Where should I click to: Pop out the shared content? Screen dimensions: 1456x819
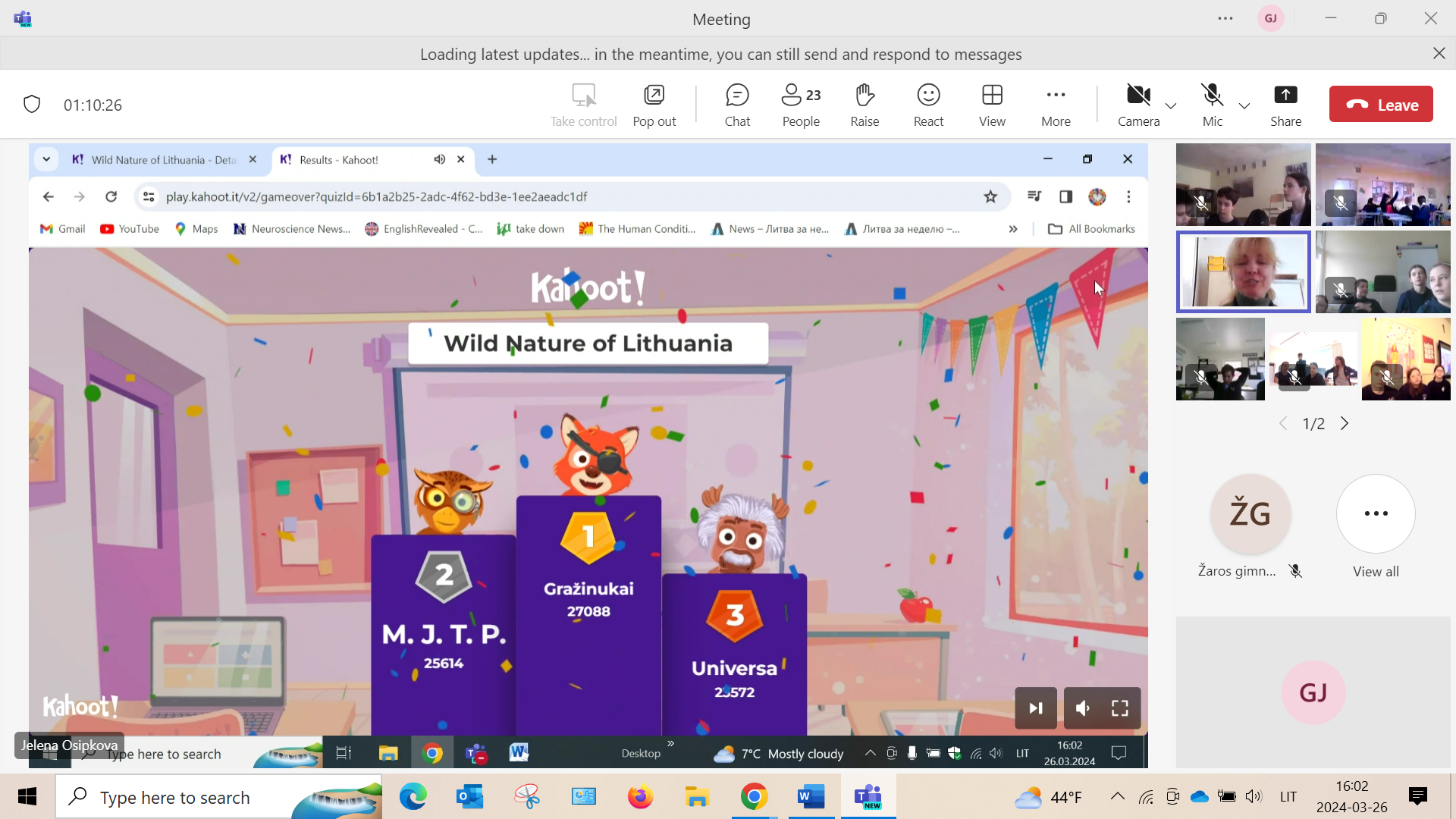(x=654, y=105)
